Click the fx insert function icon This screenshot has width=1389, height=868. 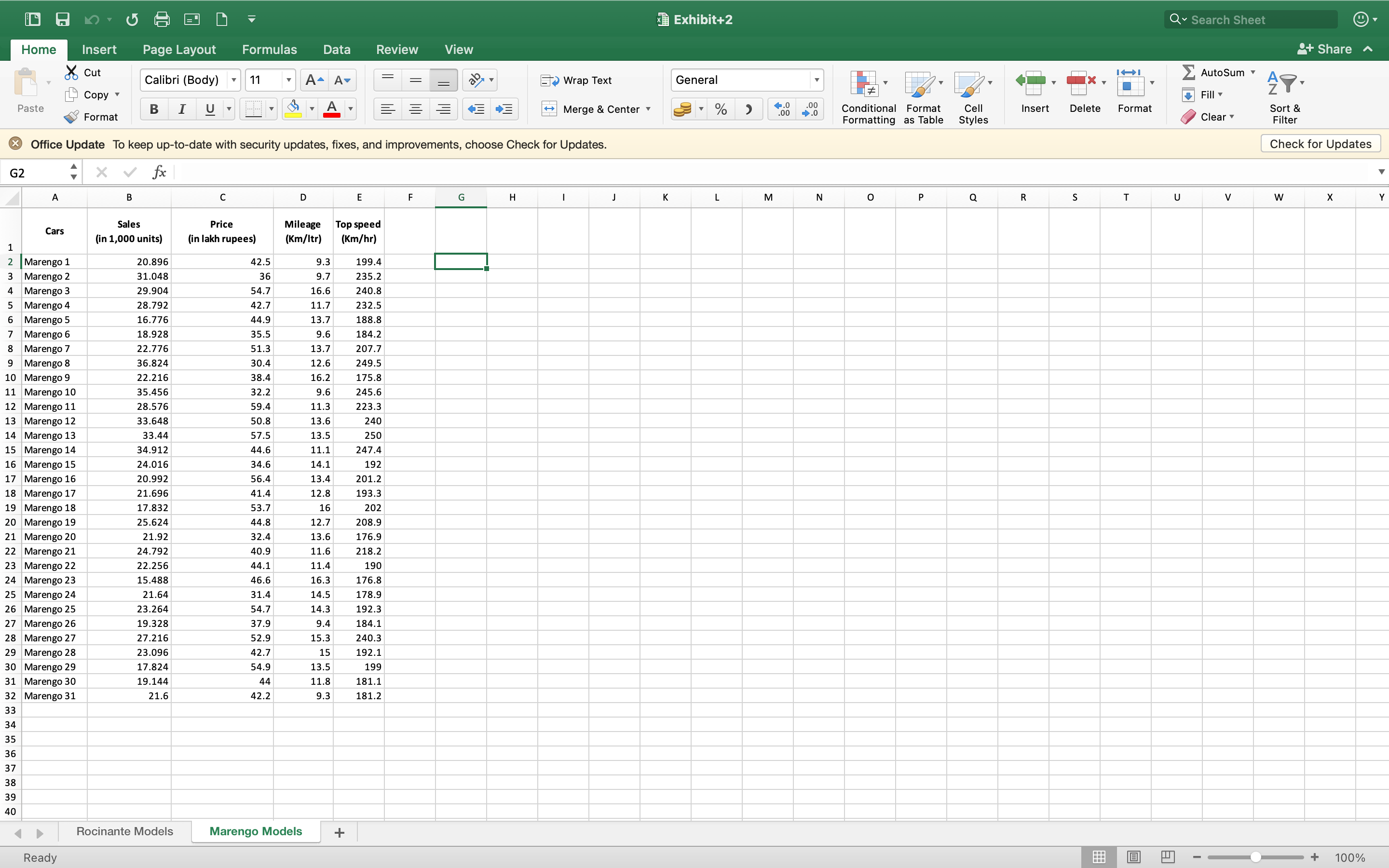159,172
